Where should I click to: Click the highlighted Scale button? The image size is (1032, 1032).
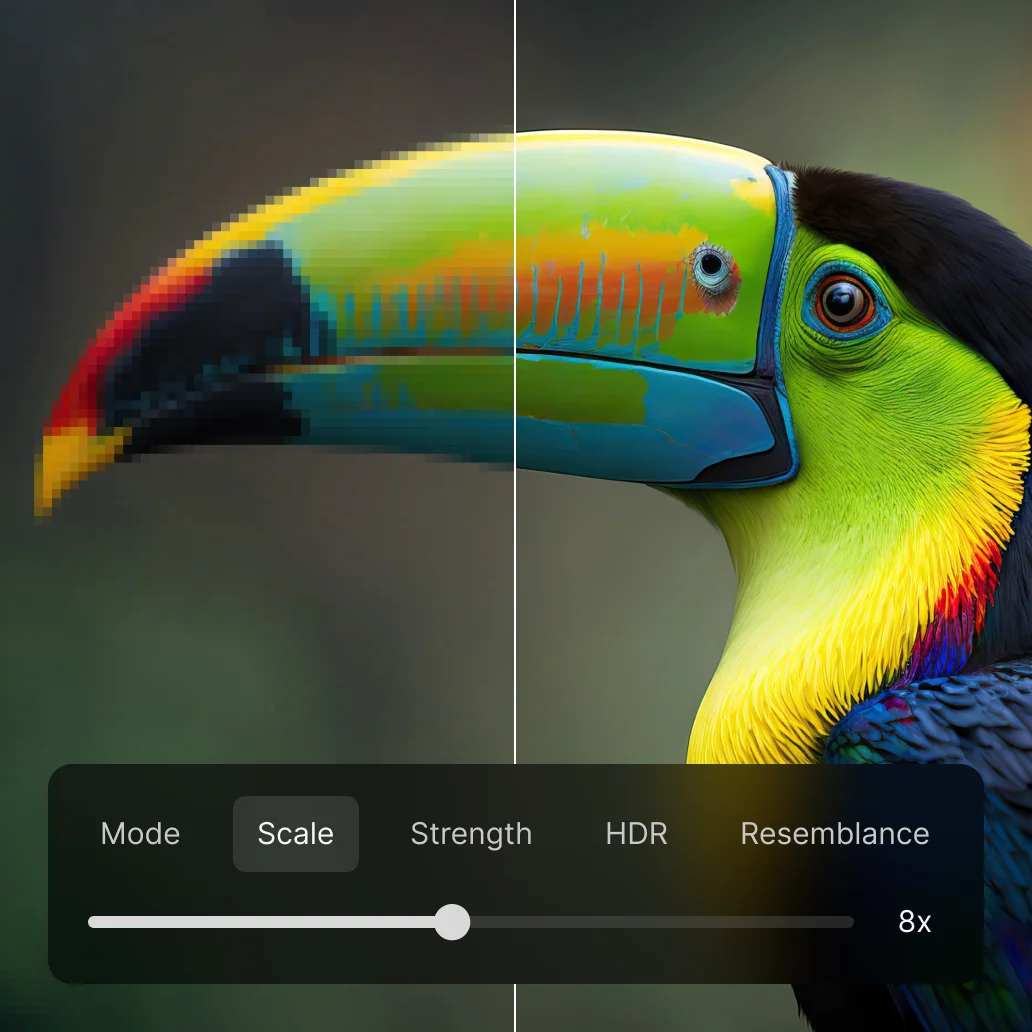click(x=295, y=834)
